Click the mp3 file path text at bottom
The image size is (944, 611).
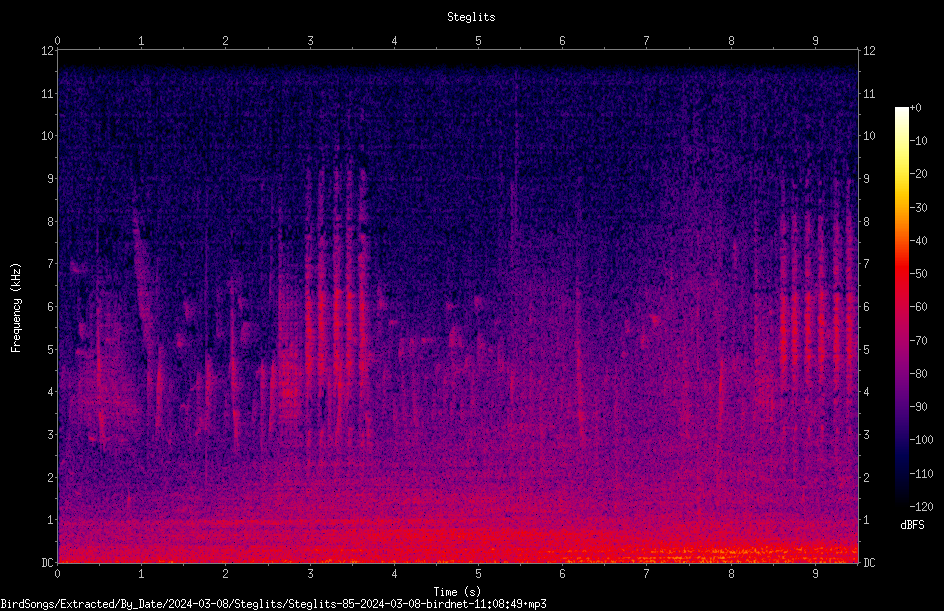point(273,604)
